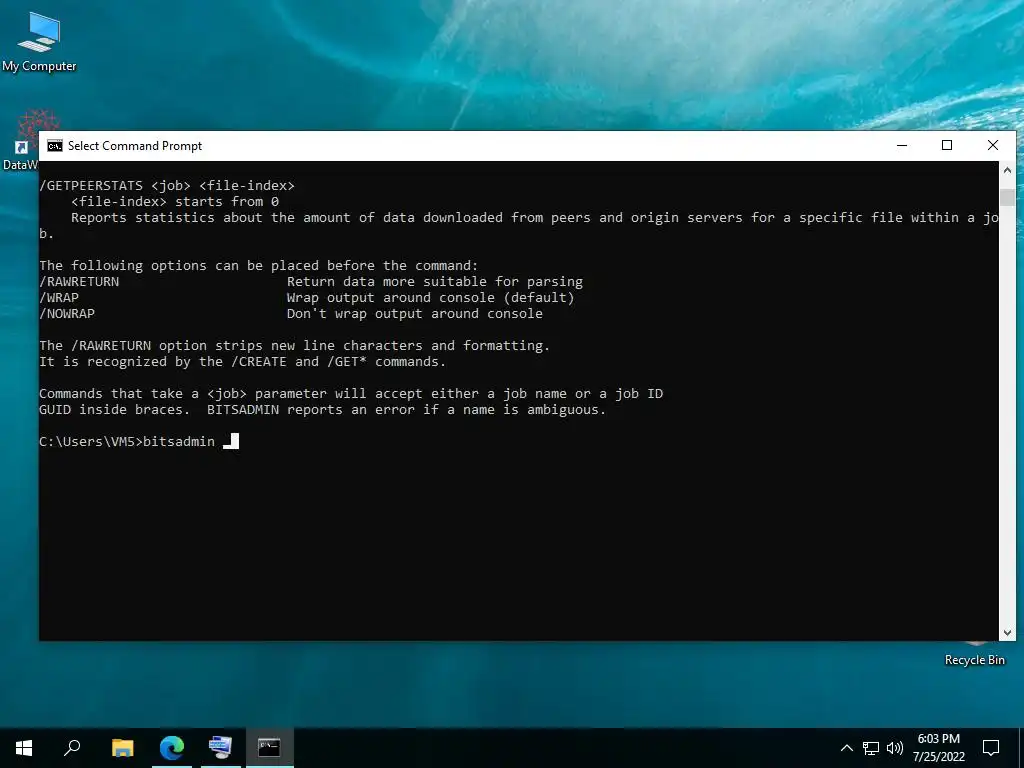Open the Windows Start menu
Image resolution: width=1024 pixels, height=768 pixels.
coord(24,748)
